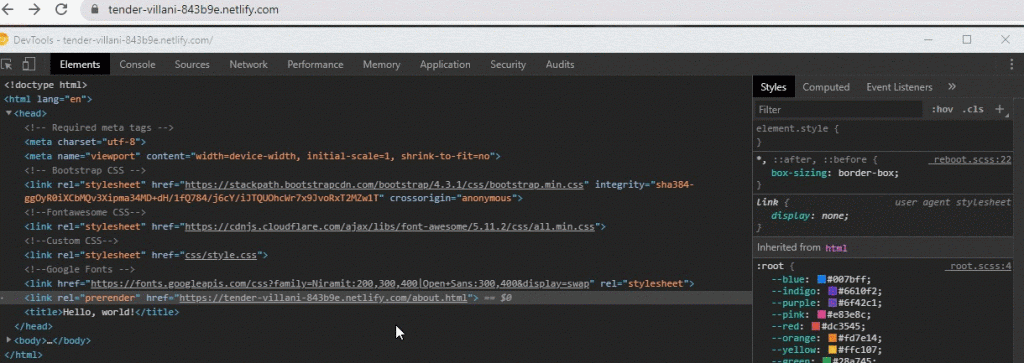The height and width of the screenshot is (363, 1024).
Task: Select the meta viewport node
Action: [x=263, y=156]
